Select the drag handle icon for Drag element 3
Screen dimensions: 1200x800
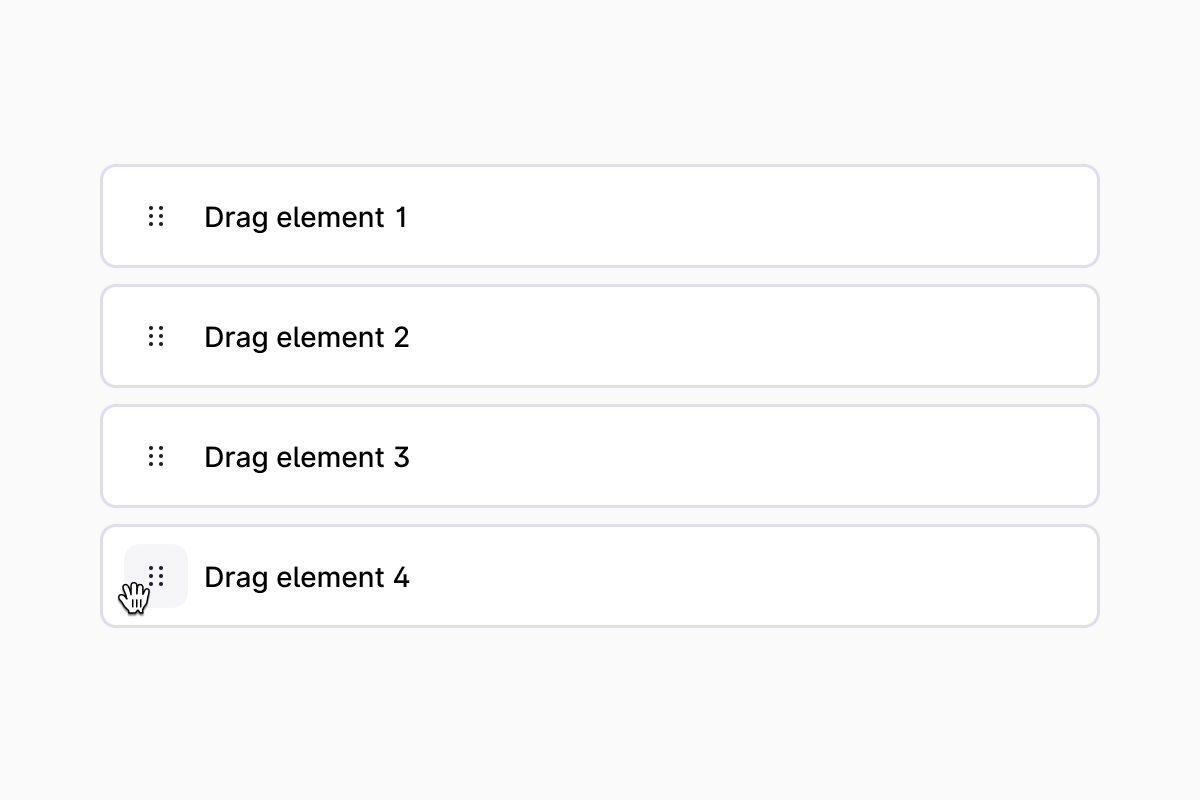click(x=156, y=456)
